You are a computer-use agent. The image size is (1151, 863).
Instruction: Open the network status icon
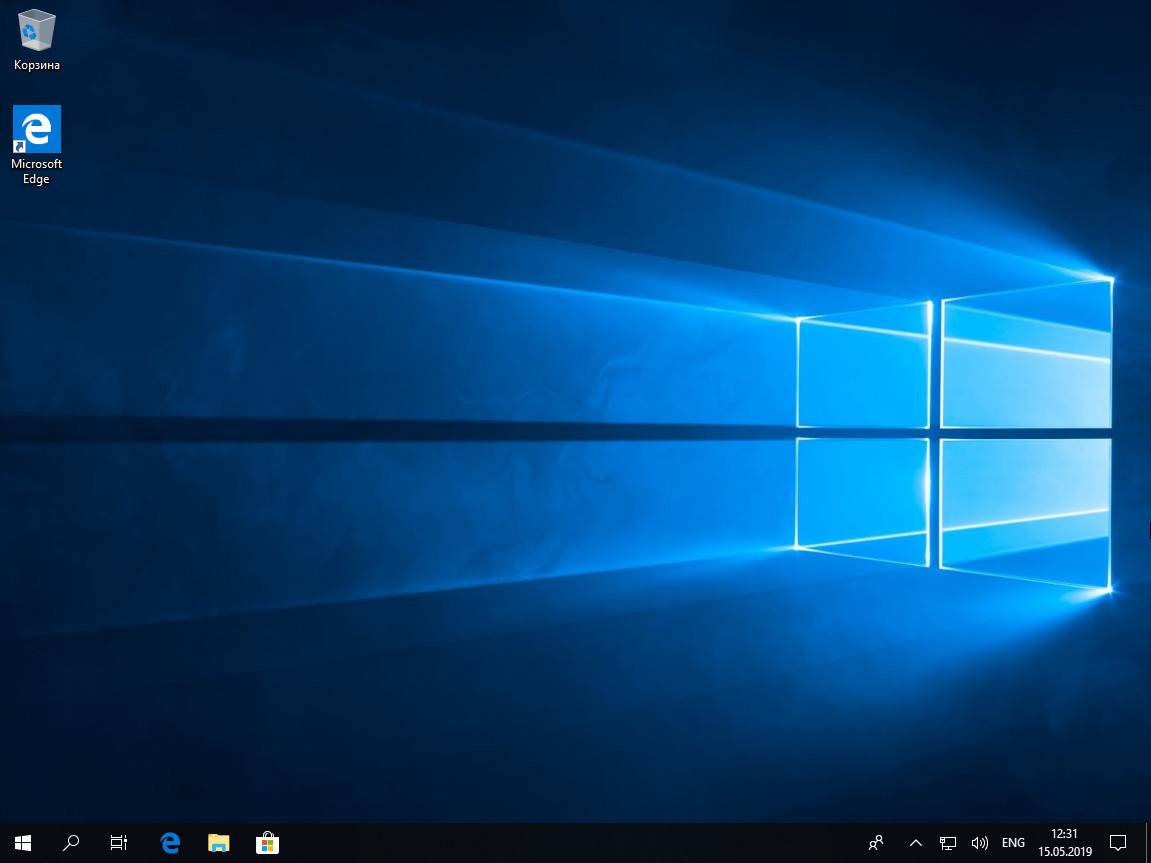pyautogui.click(x=948, y=842)
